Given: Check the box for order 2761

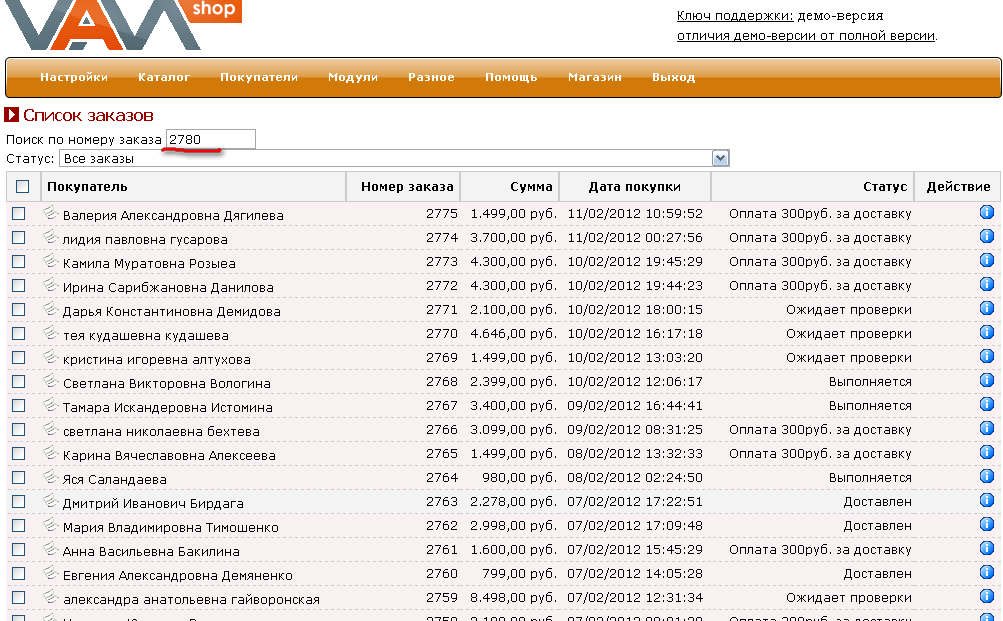Looking at the screenshot, I should click(x=19, y=549).
